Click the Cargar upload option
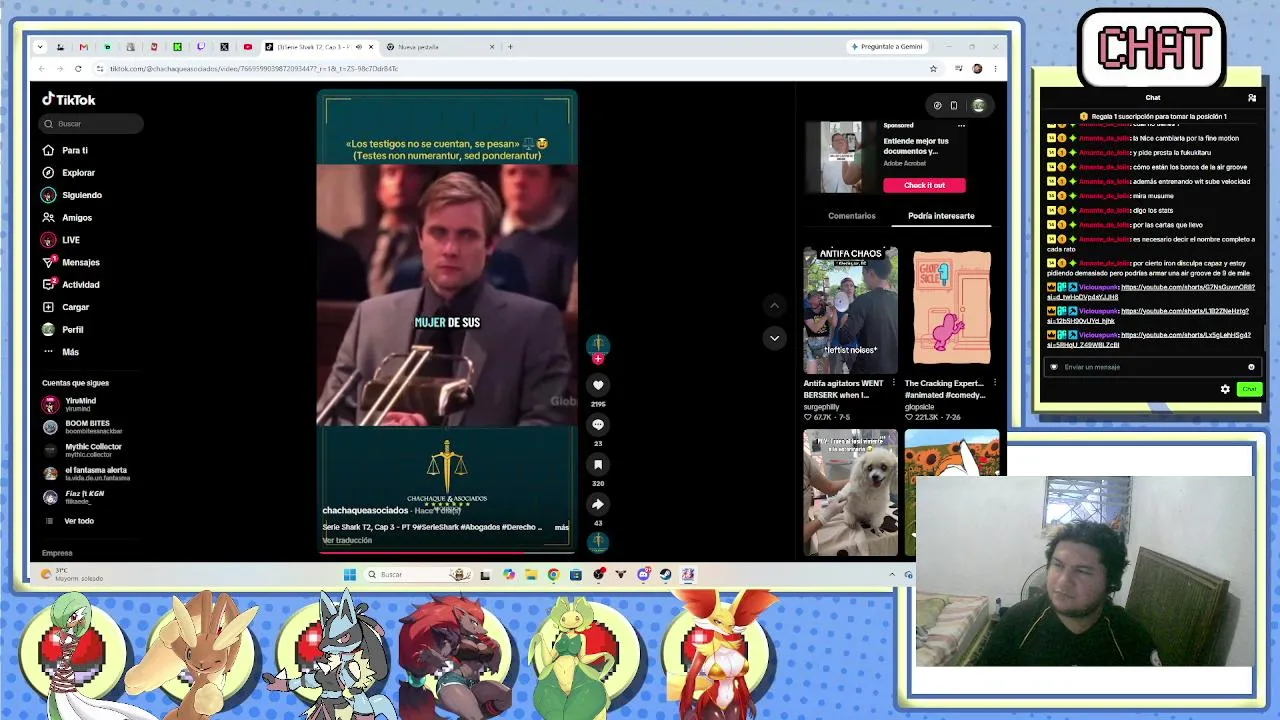Image resolution: width=1280 pixels, height=720 pixels. [x=66, y=307]
